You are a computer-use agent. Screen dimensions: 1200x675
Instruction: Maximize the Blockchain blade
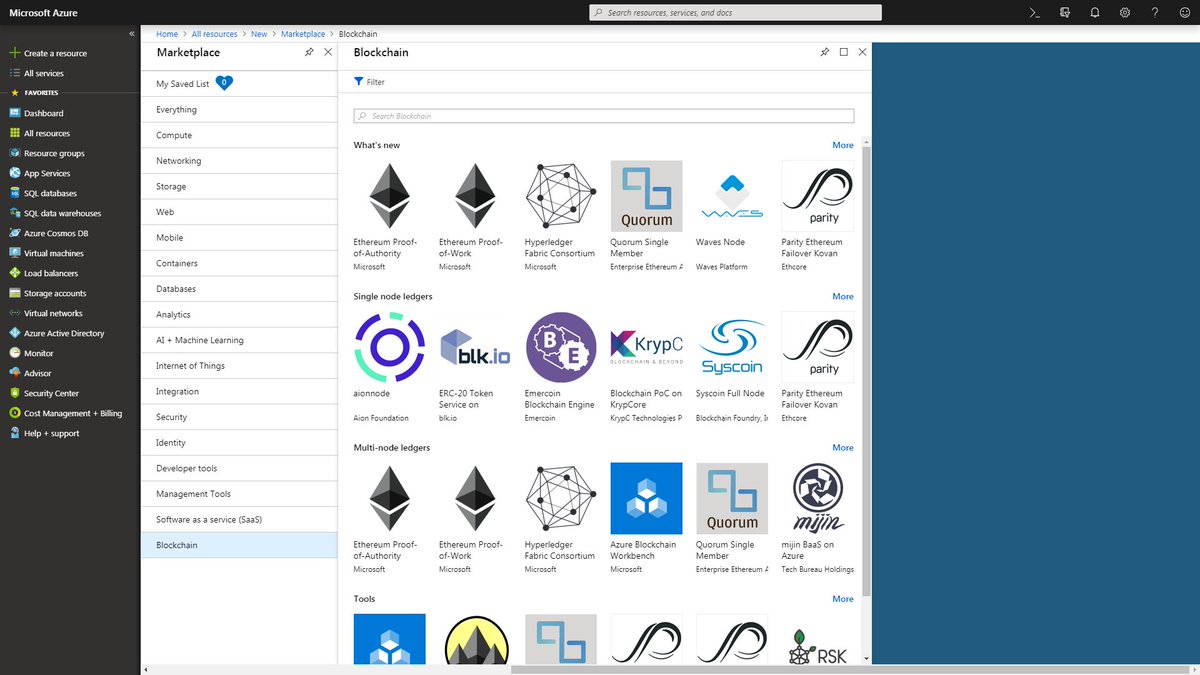(844, 52)
